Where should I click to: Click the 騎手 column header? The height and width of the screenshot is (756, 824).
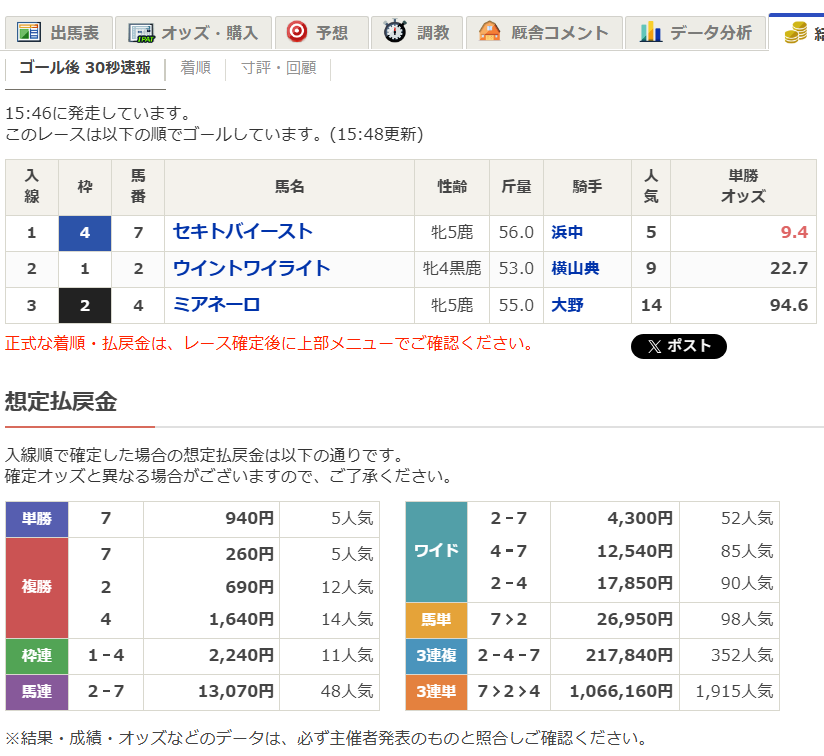coord(587,187)
